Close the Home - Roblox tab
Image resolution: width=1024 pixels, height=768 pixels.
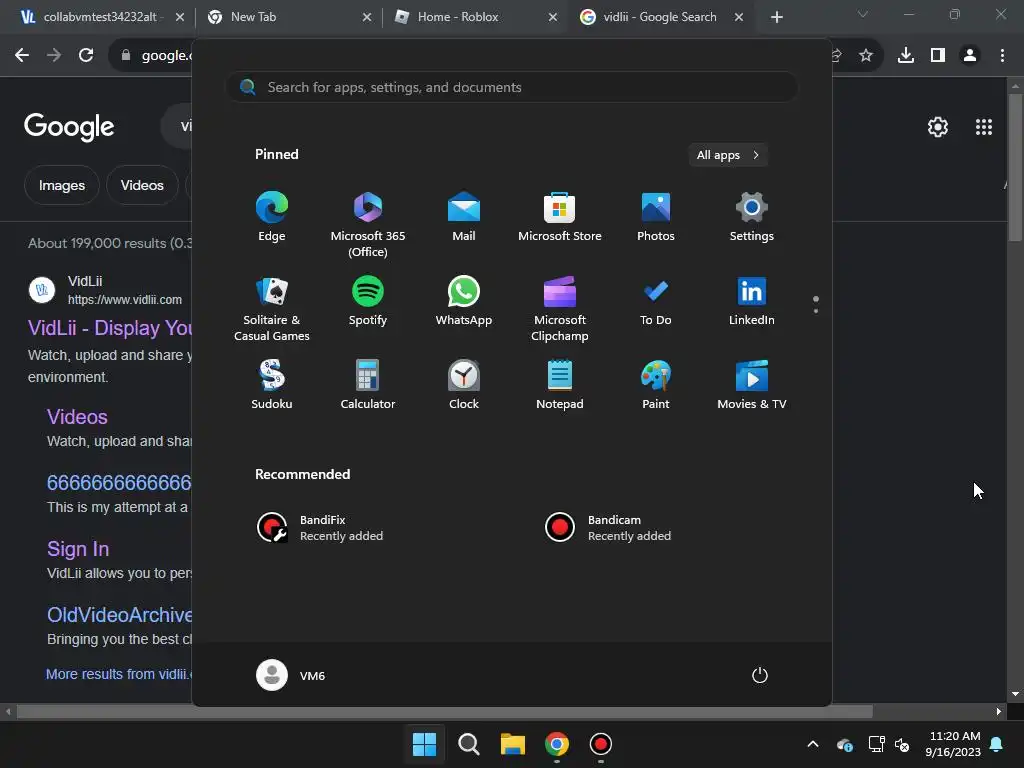tap(553, 17)
